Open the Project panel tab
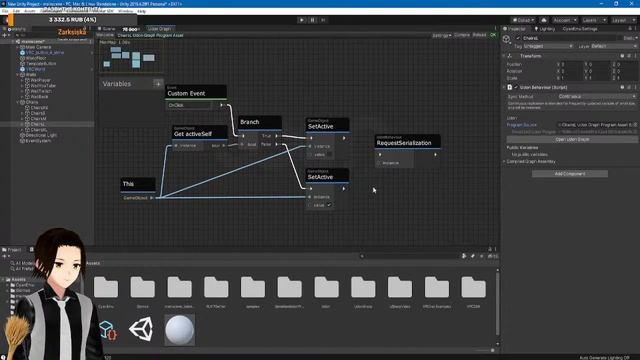Image resolution: width=640 pixels, height=360 pixels. coord(12,249)
